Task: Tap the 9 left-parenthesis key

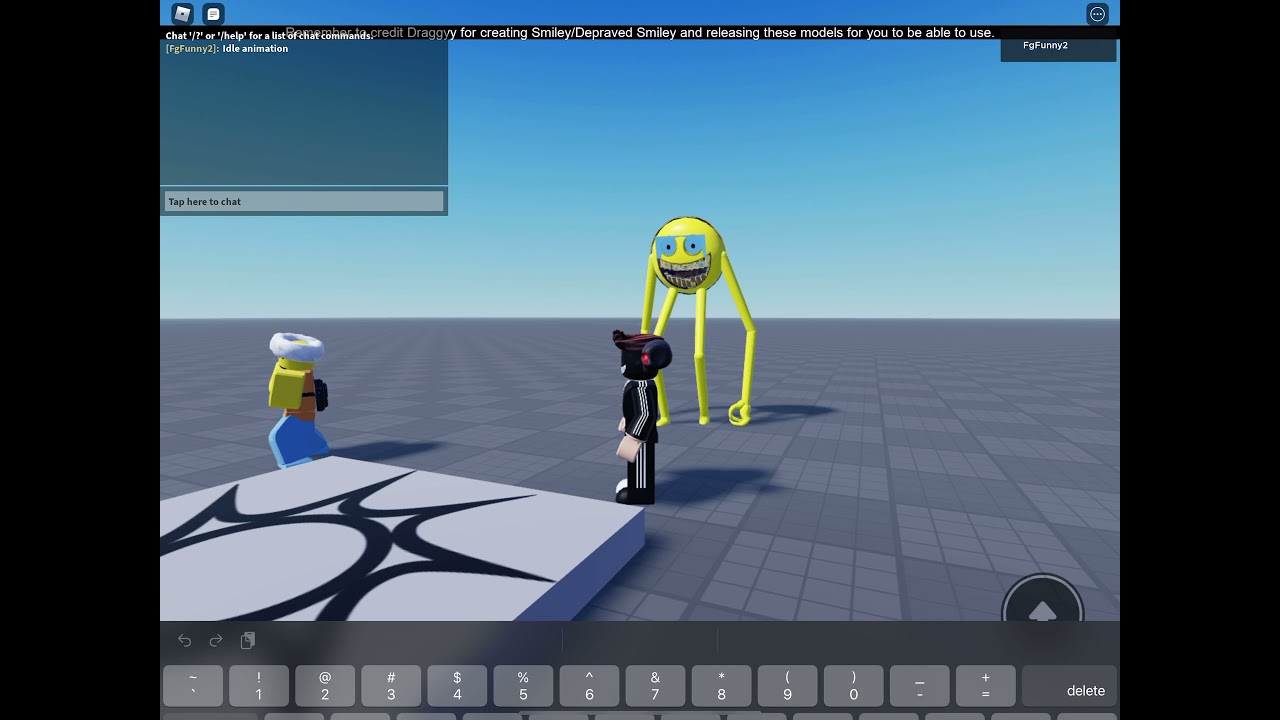Action: (x=787, y=686)
